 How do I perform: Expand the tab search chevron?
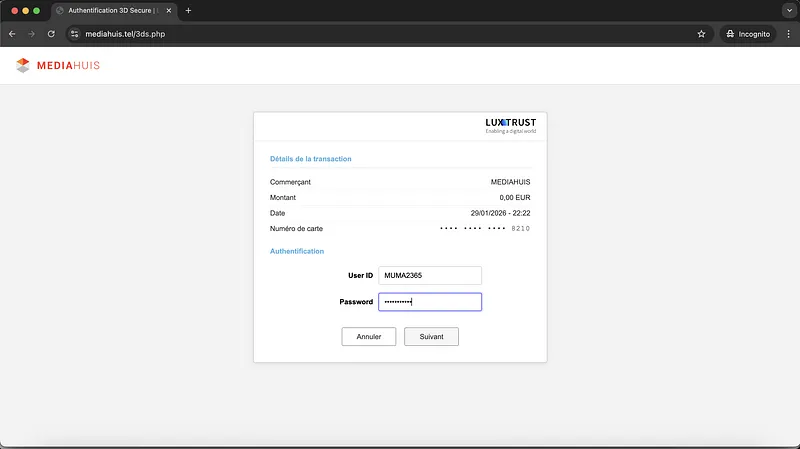coord(789,10)
